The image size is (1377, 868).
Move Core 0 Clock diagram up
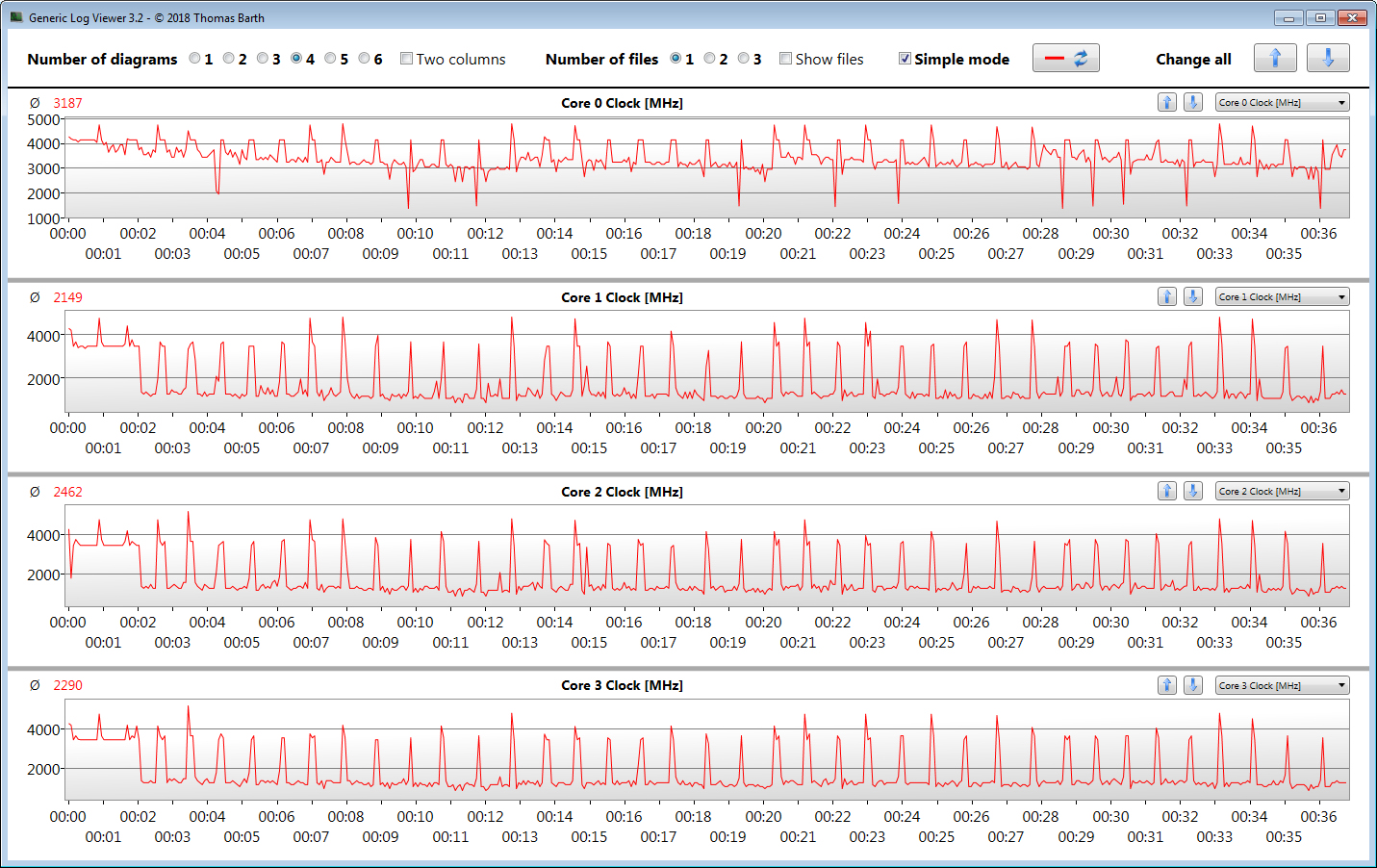tap(1166, 102)
